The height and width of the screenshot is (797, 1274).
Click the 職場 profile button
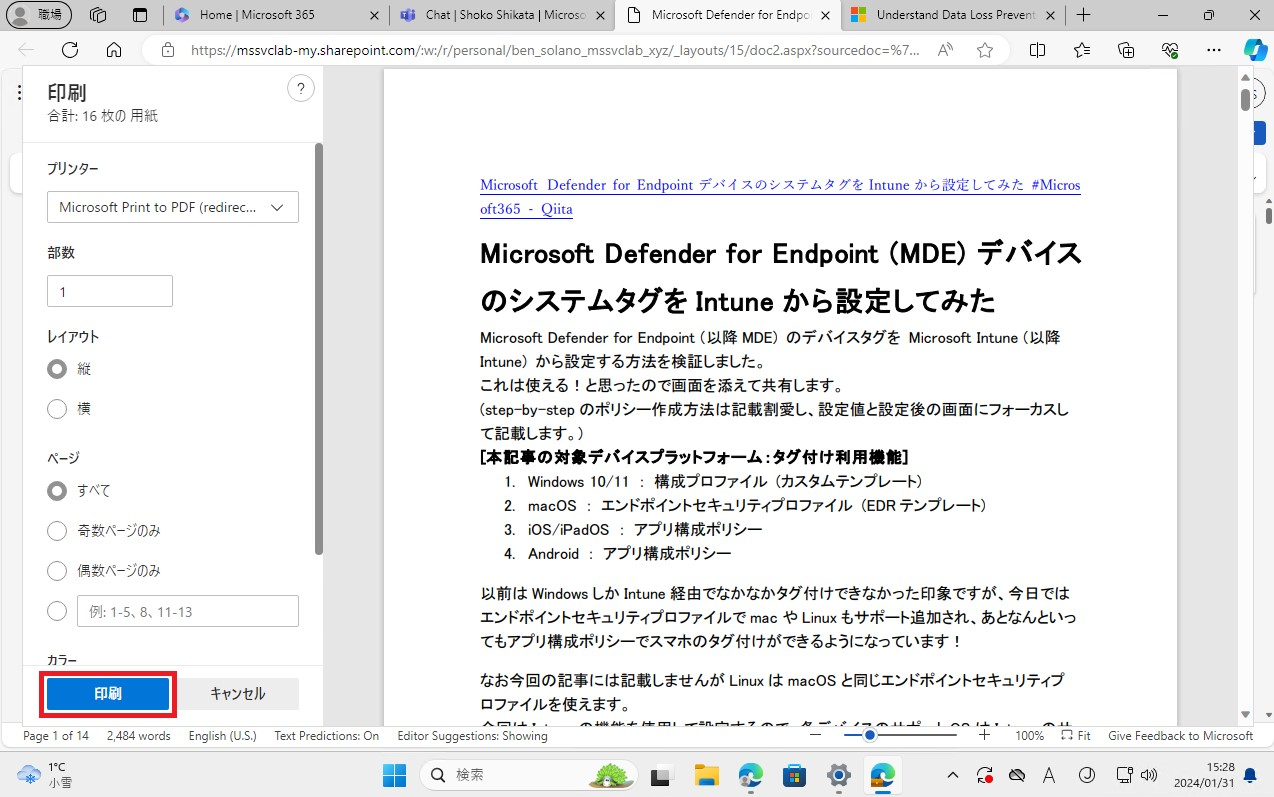coord(39,15)
